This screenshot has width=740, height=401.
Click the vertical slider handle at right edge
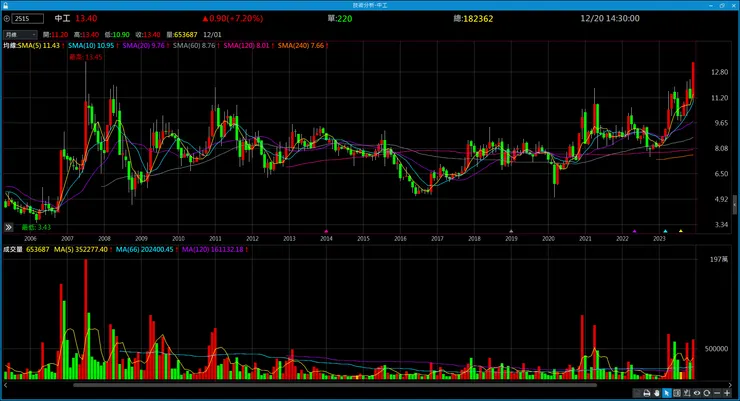tap(735, 205)
